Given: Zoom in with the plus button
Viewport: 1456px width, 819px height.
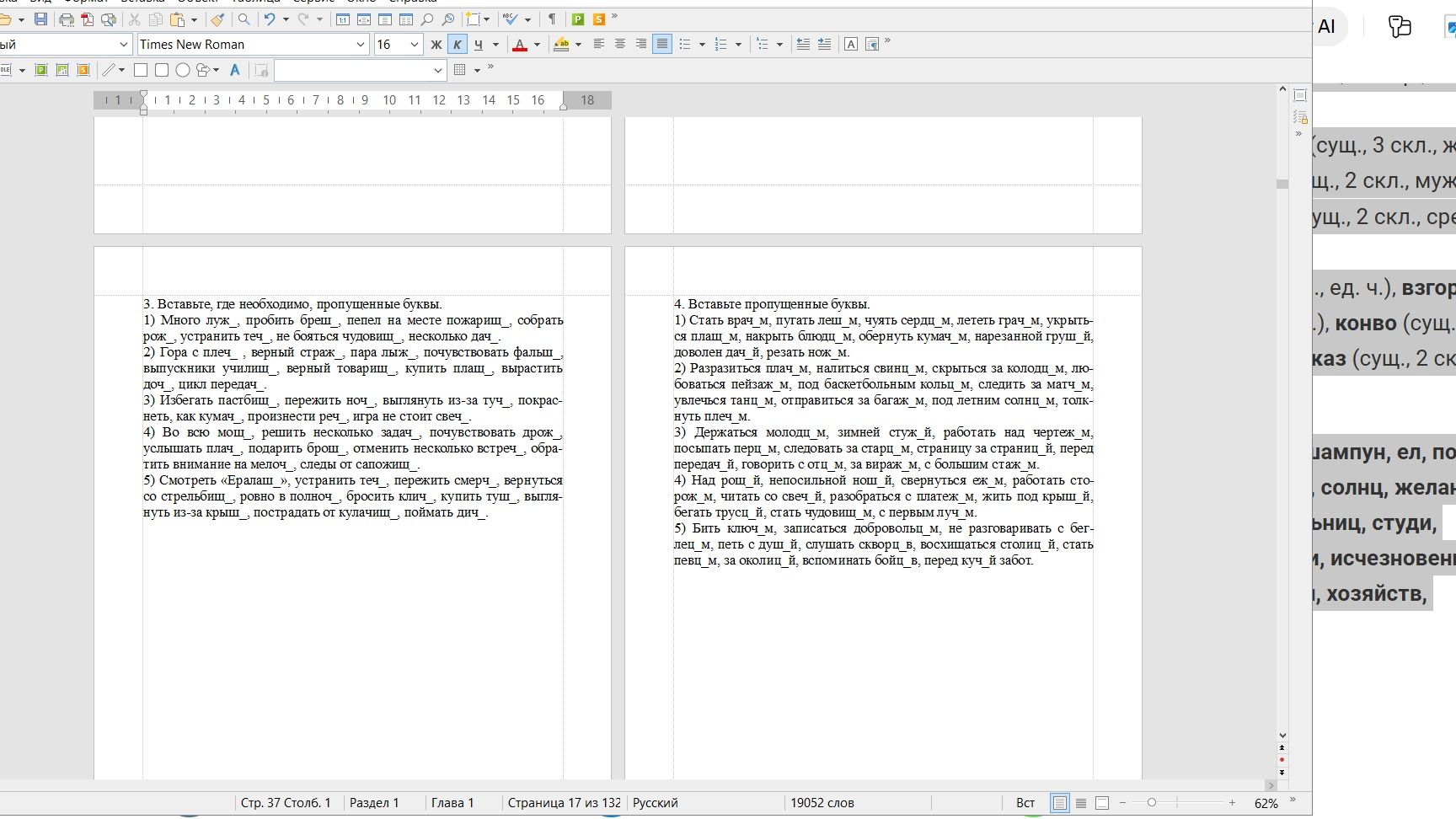Looking at the screenshot, I should click(x=1232, y=803).
